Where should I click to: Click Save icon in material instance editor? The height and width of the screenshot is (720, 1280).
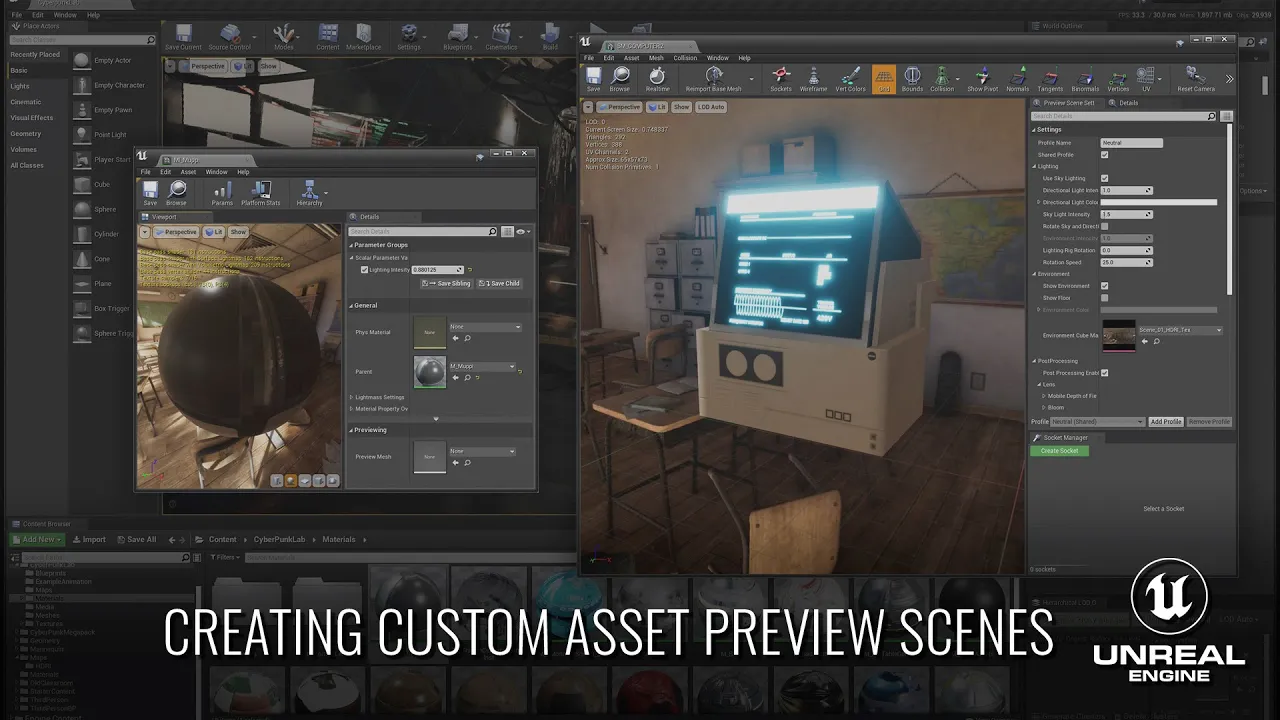pyautogui.click(x=150, y=193)
